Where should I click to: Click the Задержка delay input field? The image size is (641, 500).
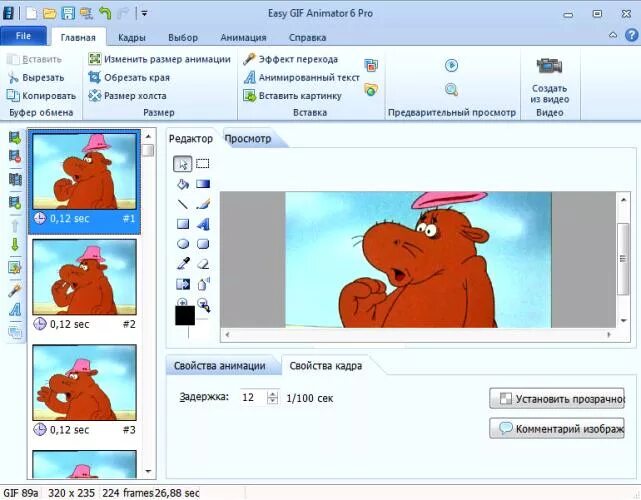[253, 397]
